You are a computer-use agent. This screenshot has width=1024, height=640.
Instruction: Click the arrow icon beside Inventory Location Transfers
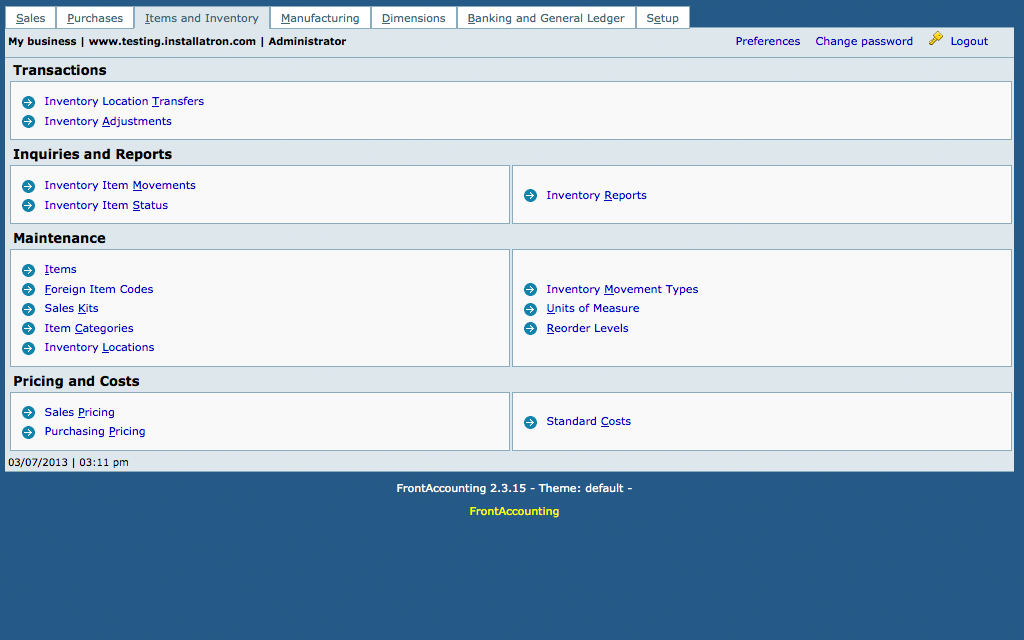28,102
